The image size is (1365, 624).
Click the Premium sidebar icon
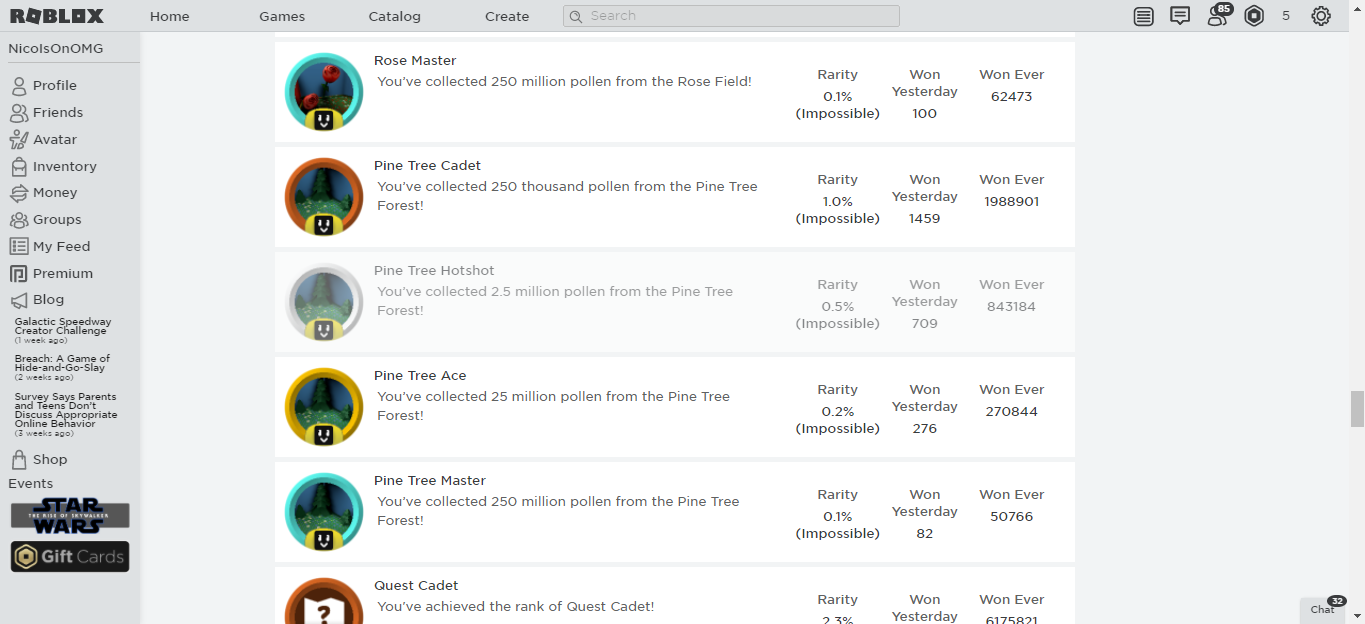19,273
